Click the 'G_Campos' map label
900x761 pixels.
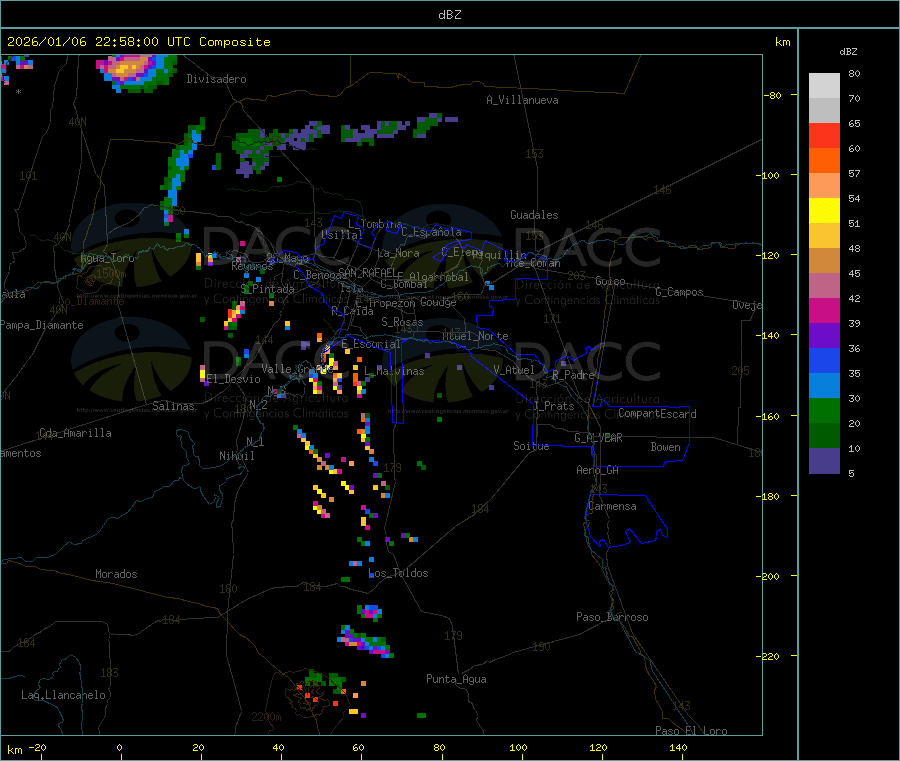(x=680, y=292)
